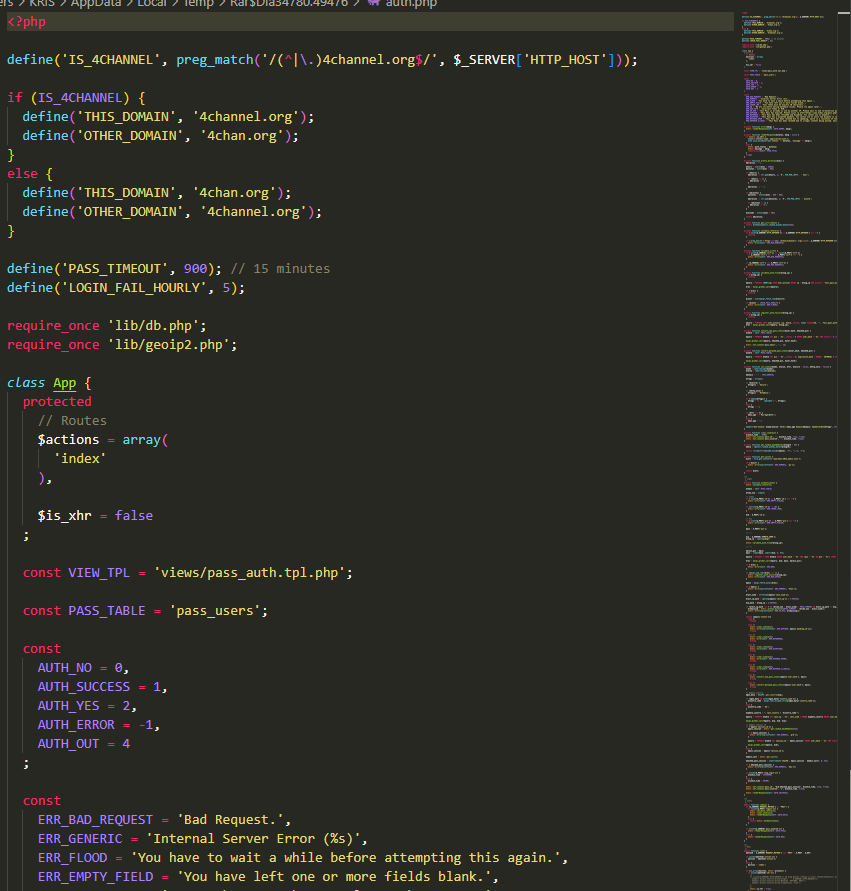Click the $actions variable
This screenshot has height=891, width=851.
[x=68, y=439]
